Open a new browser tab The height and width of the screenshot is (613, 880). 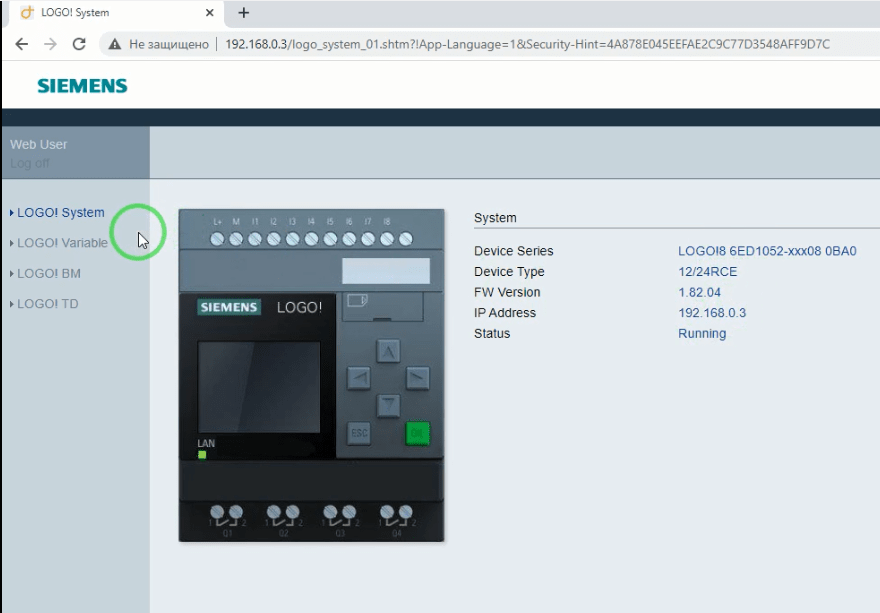[243, 13]
